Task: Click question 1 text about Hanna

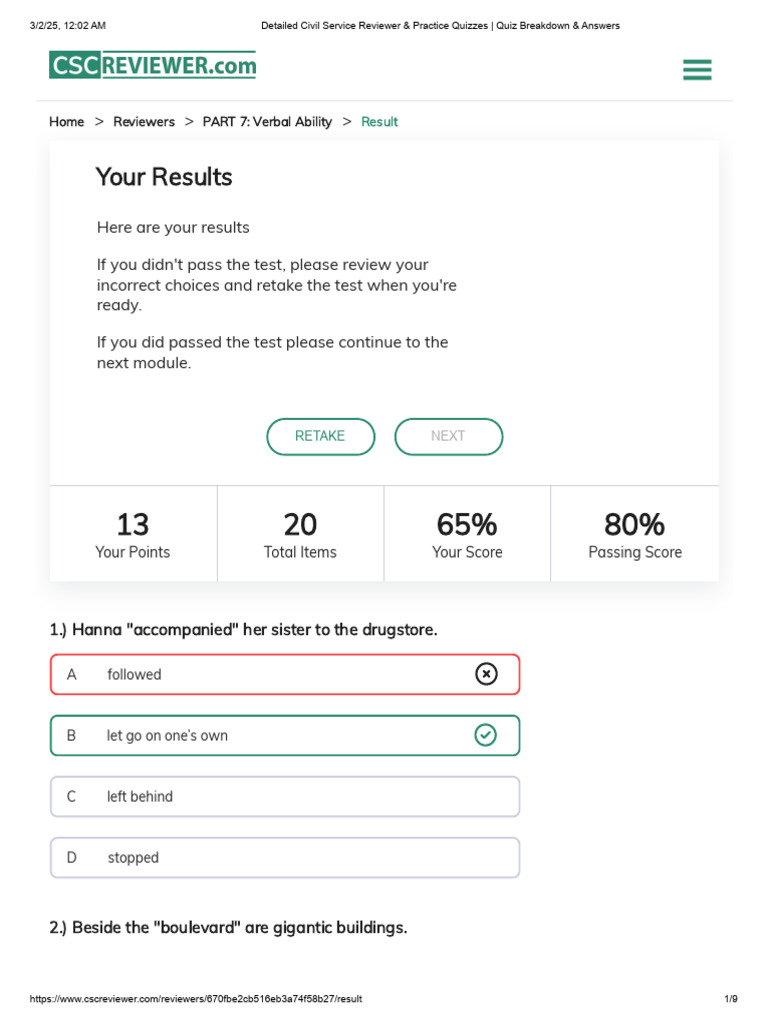Action: coord(244,630)
